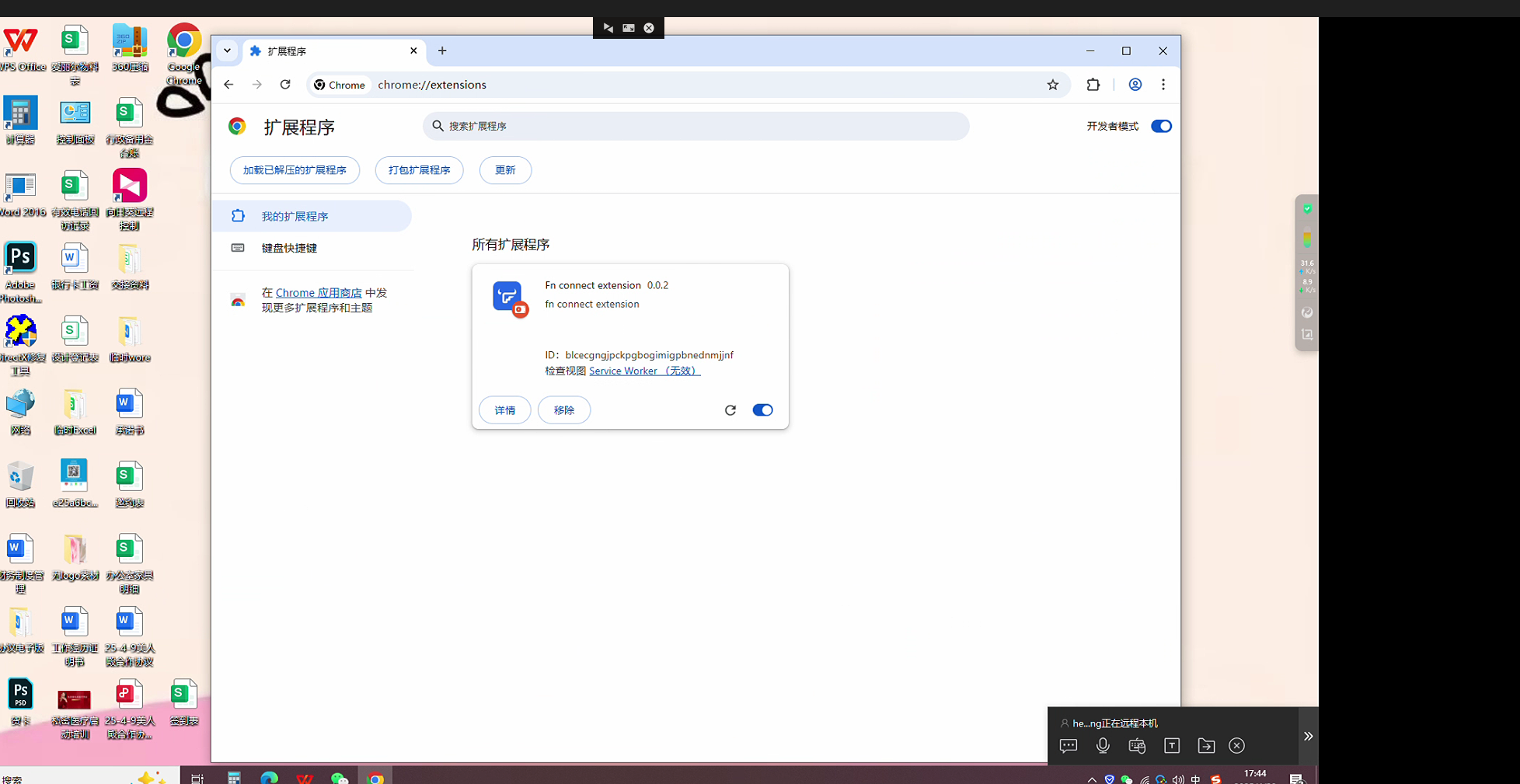This screenshot has width=1520, height=784.
Task: End remote session with circled X
Action: pyautogui.click(x=1236, y=746)
